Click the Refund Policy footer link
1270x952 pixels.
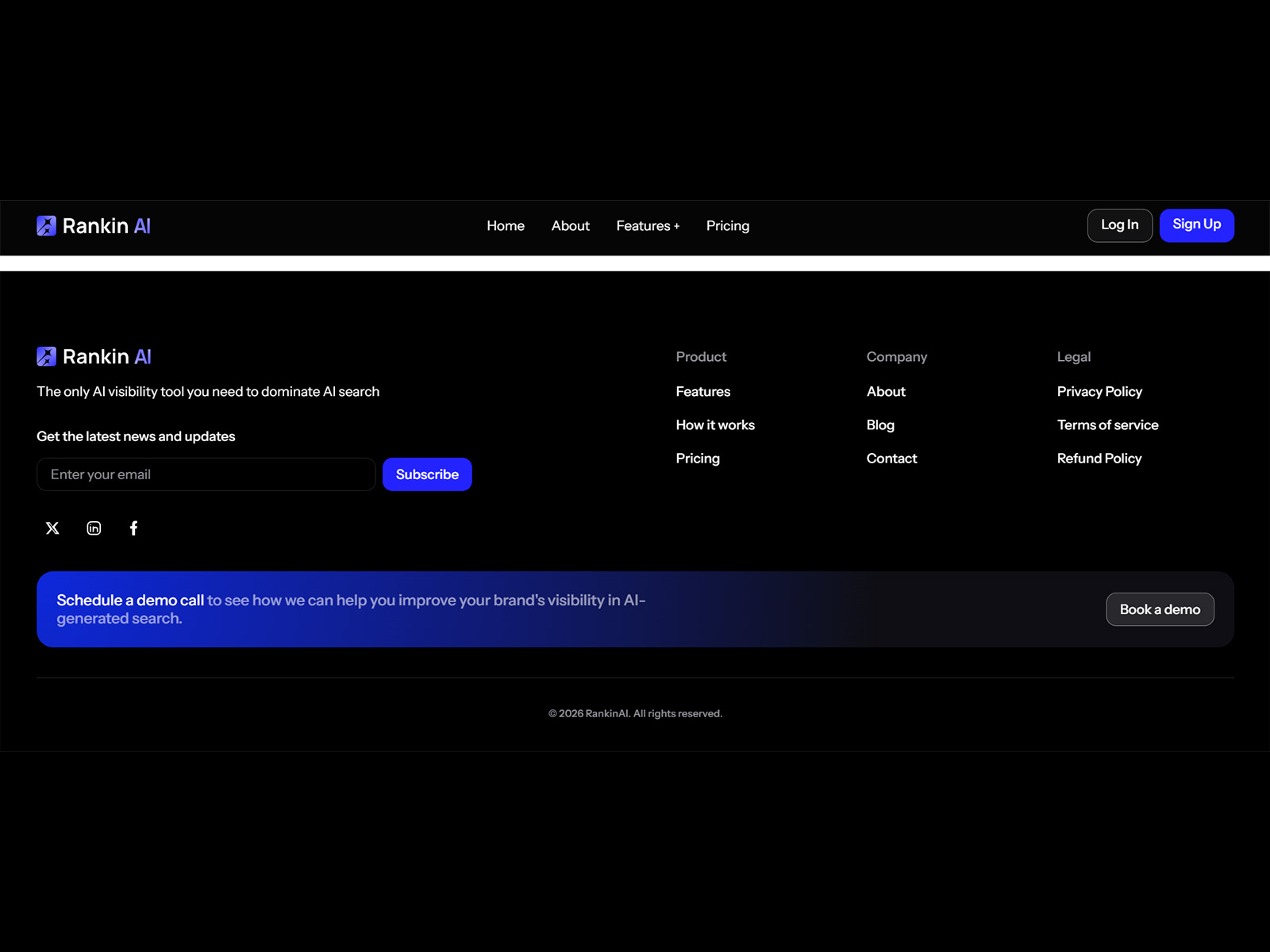pos(1099,459)
